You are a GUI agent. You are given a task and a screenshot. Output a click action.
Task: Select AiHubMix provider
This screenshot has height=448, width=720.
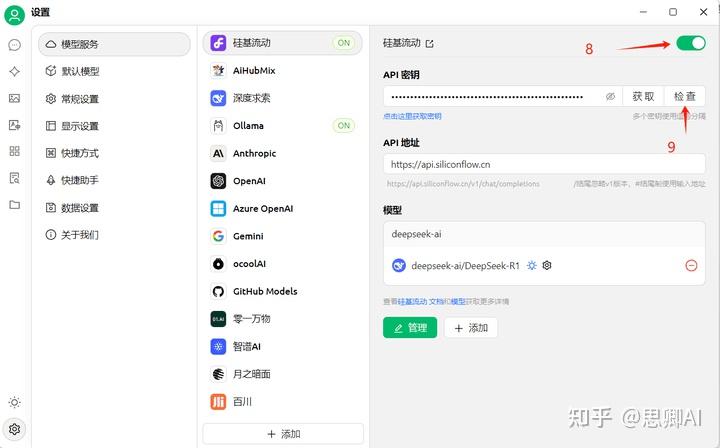[282, 71]
